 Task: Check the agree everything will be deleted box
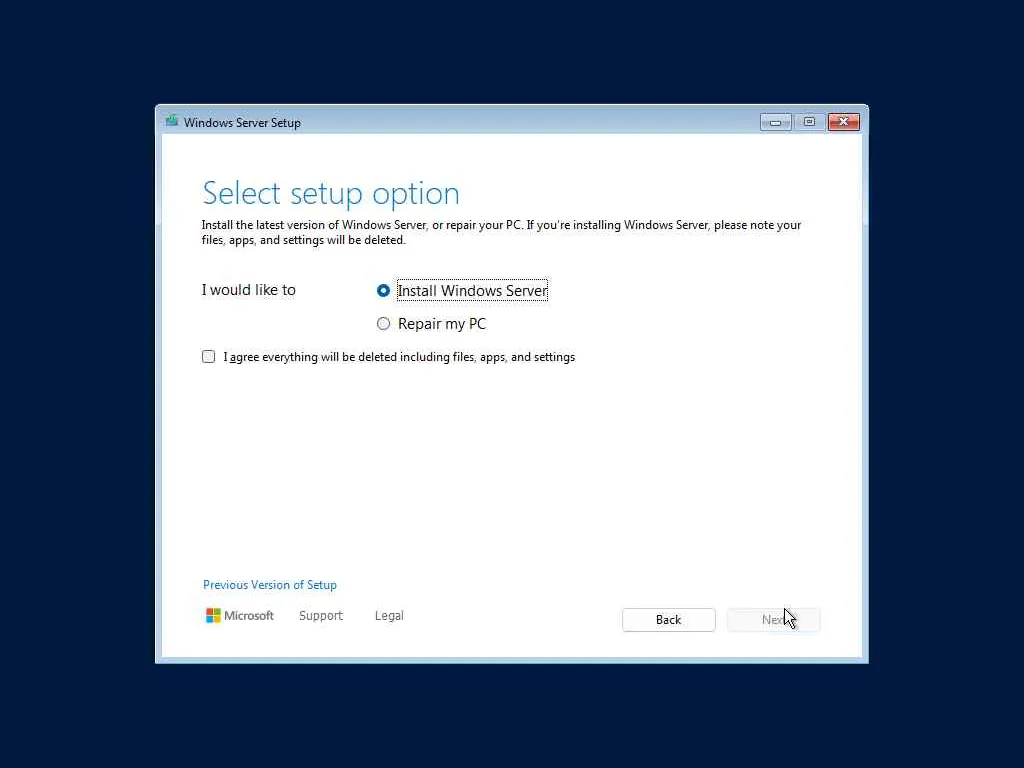[x=208, y=357]
